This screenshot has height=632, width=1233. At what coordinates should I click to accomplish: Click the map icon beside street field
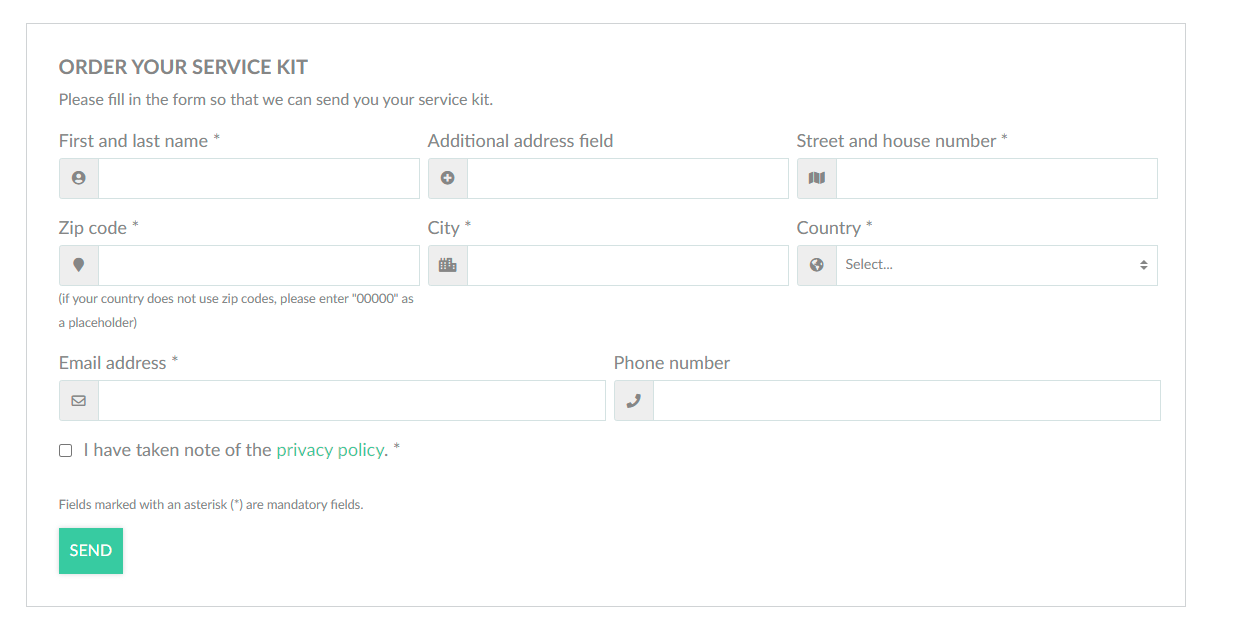(x=817, y=178)
